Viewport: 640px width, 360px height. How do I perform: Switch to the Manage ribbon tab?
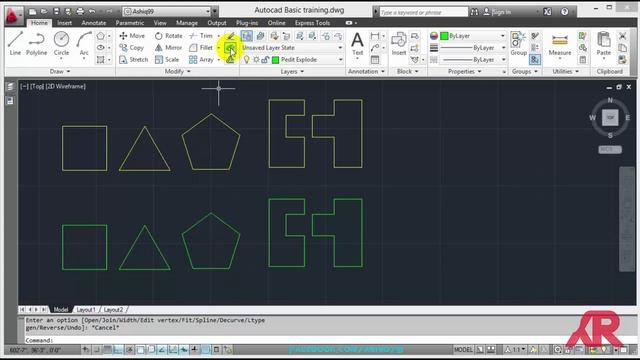[187, 23]
